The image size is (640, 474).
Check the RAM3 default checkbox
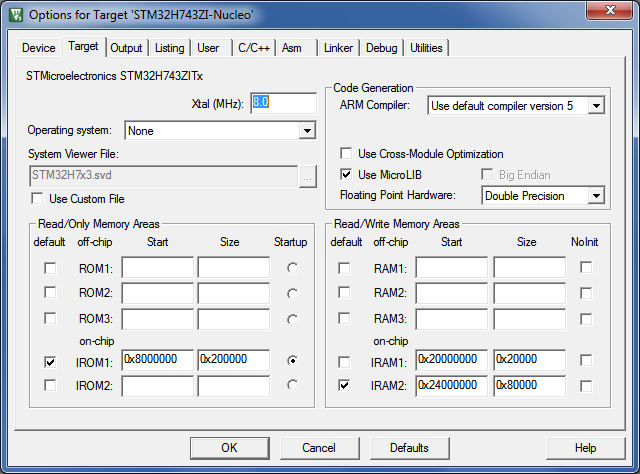click(x=344, y=318)
